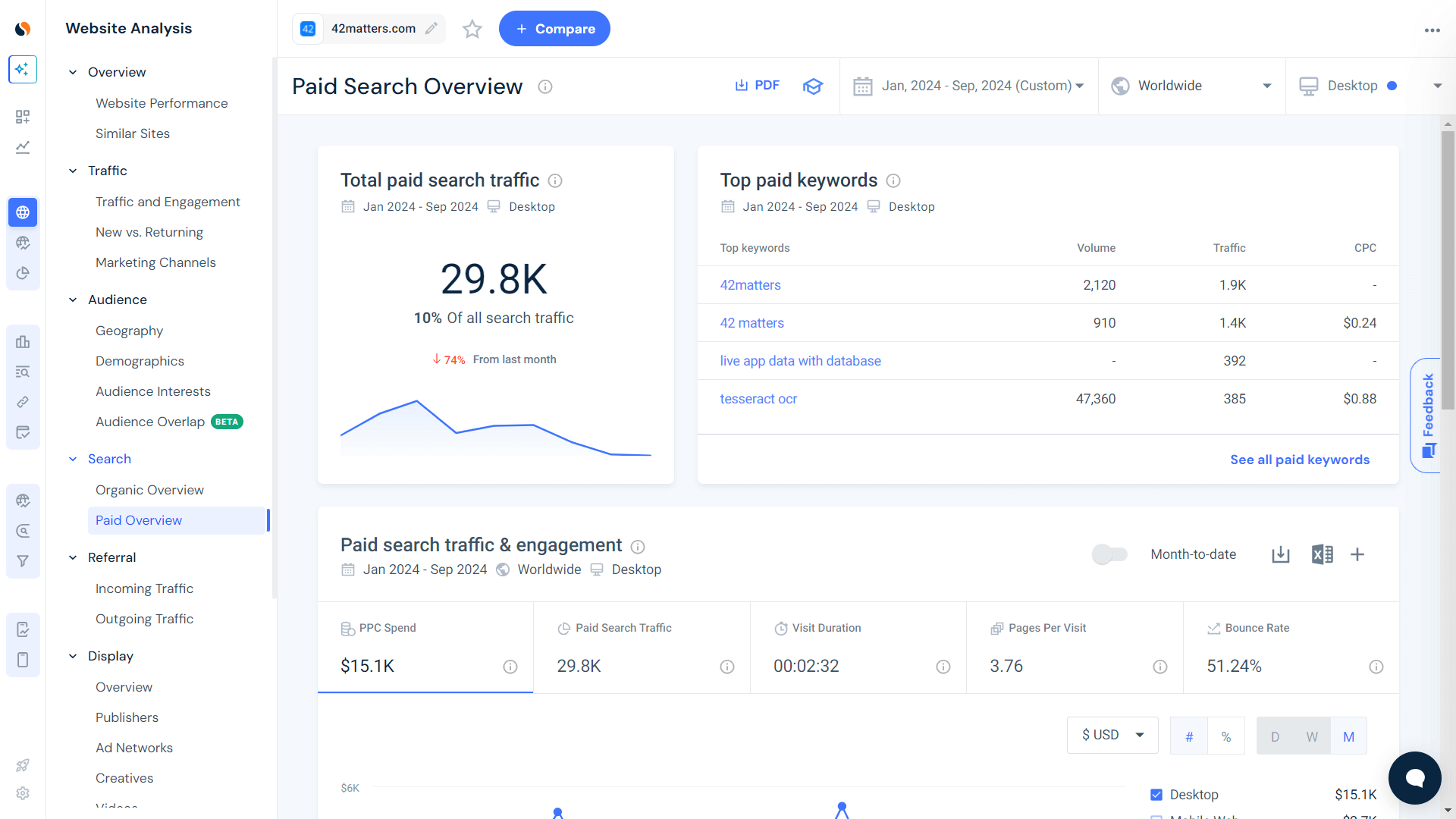Open live app data with database keyword
1456x819 pixels.
800,361
